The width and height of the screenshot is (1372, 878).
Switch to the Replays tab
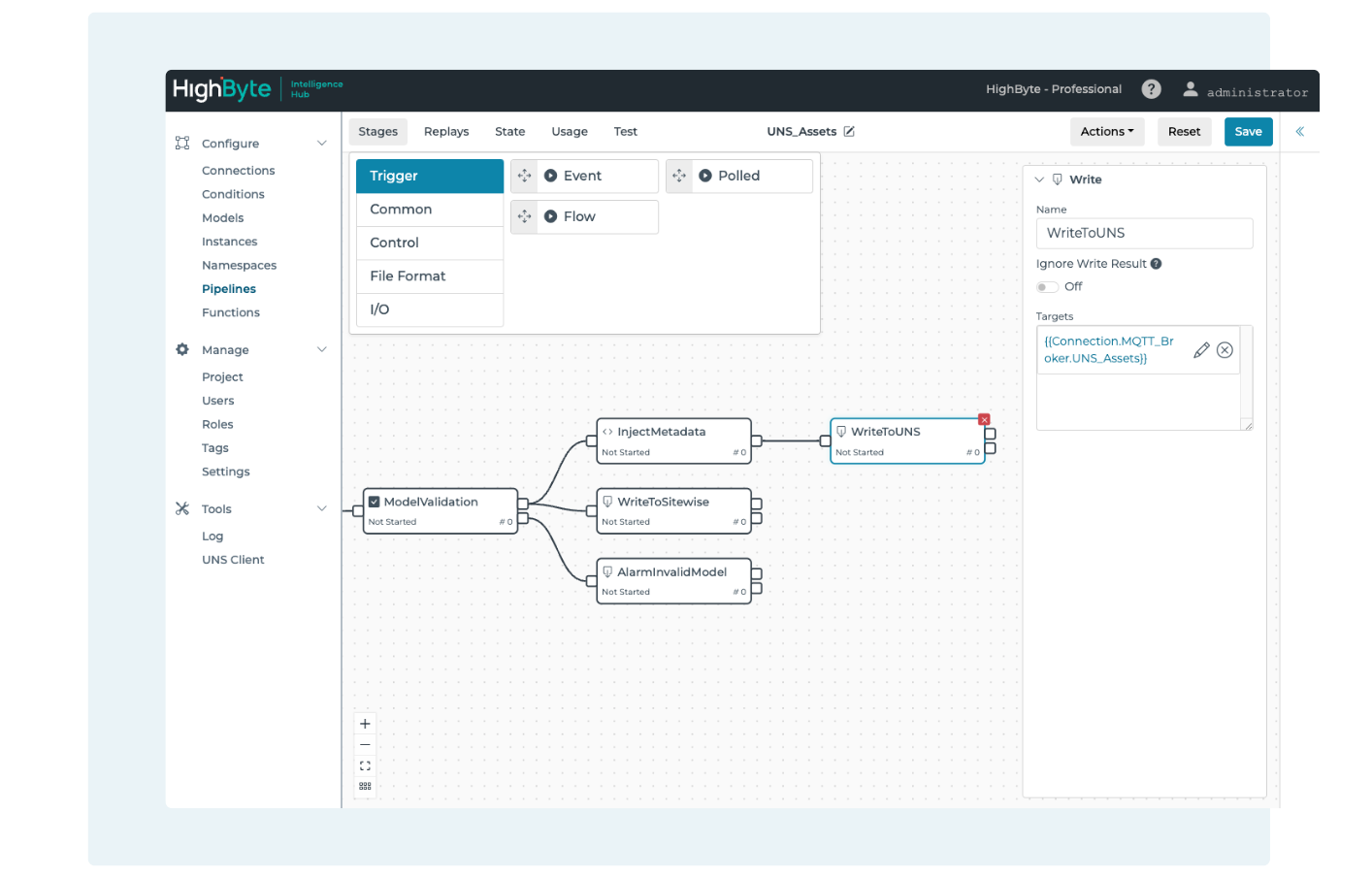446,132
